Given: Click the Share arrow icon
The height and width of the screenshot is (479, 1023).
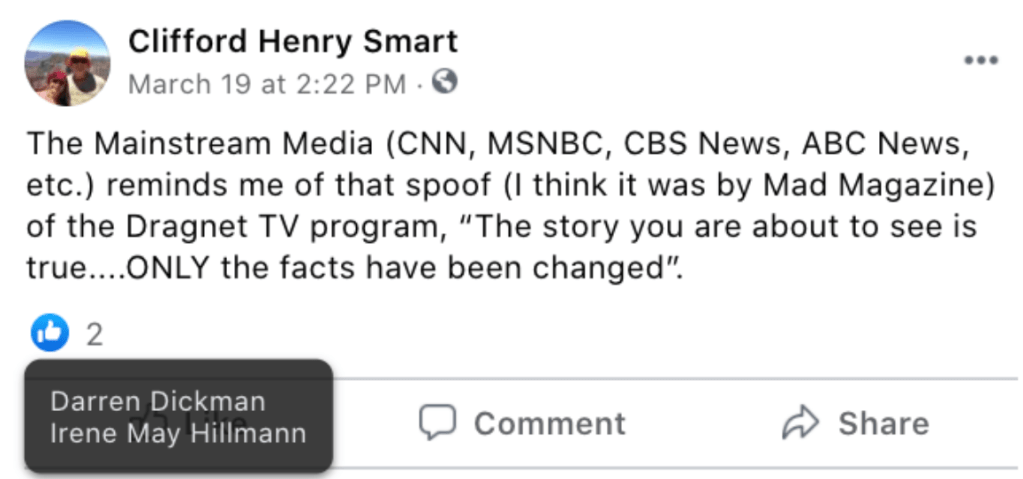Looking at the screenshot, I should [800, 422].
